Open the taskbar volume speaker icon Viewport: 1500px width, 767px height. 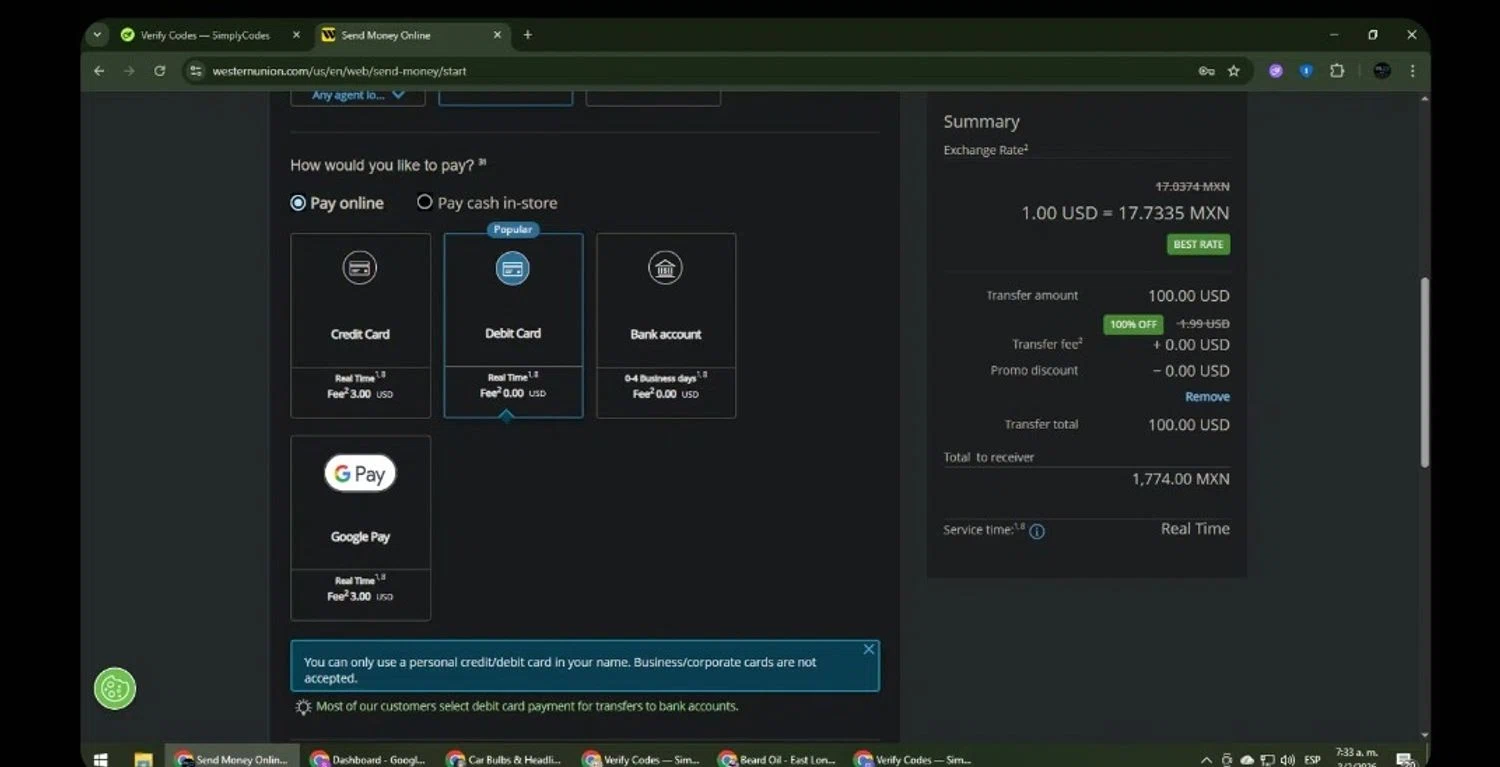click(x=1287, y=759)
